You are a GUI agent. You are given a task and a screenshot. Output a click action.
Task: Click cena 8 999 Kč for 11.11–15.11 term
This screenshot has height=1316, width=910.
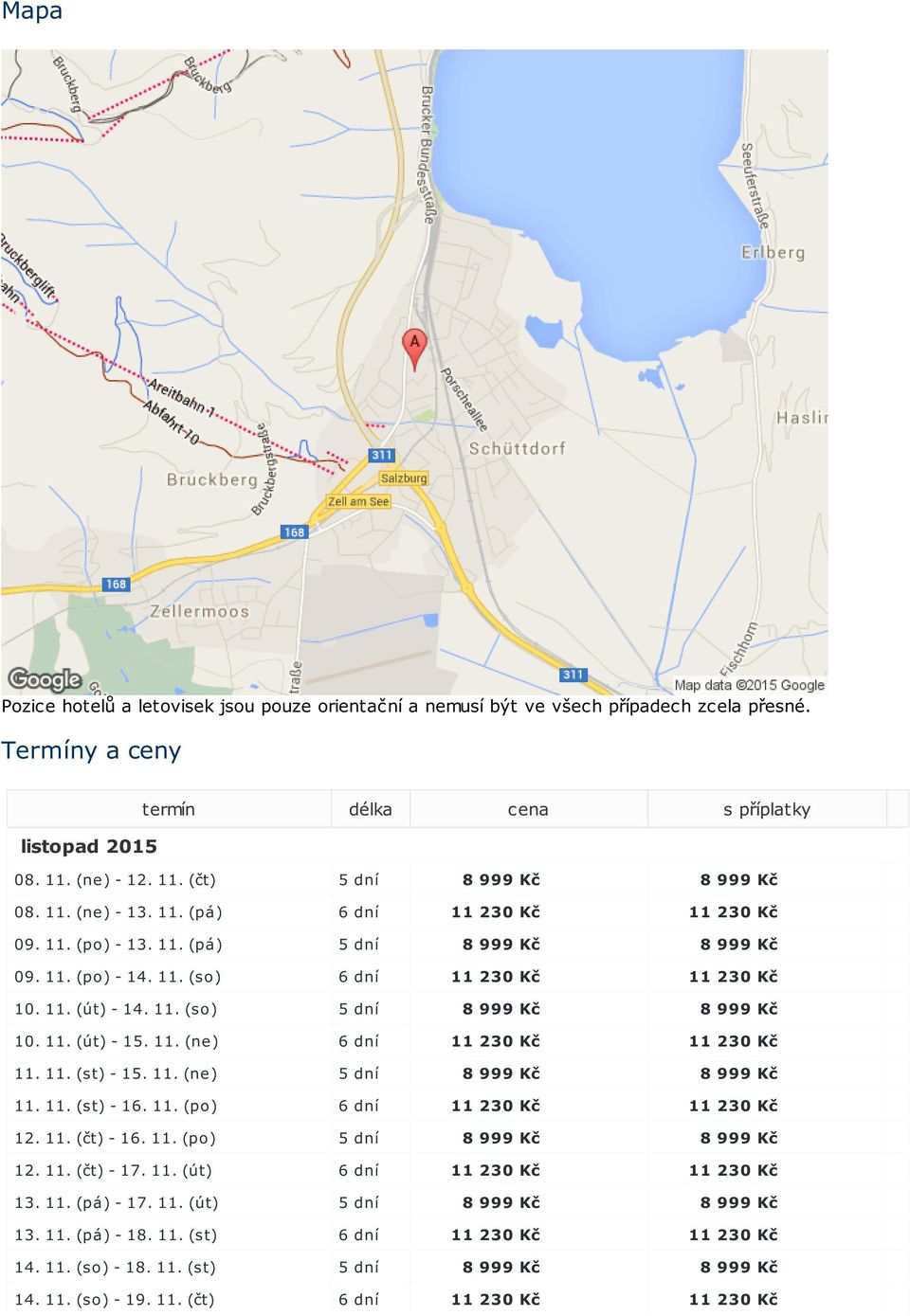(501, 1073)
